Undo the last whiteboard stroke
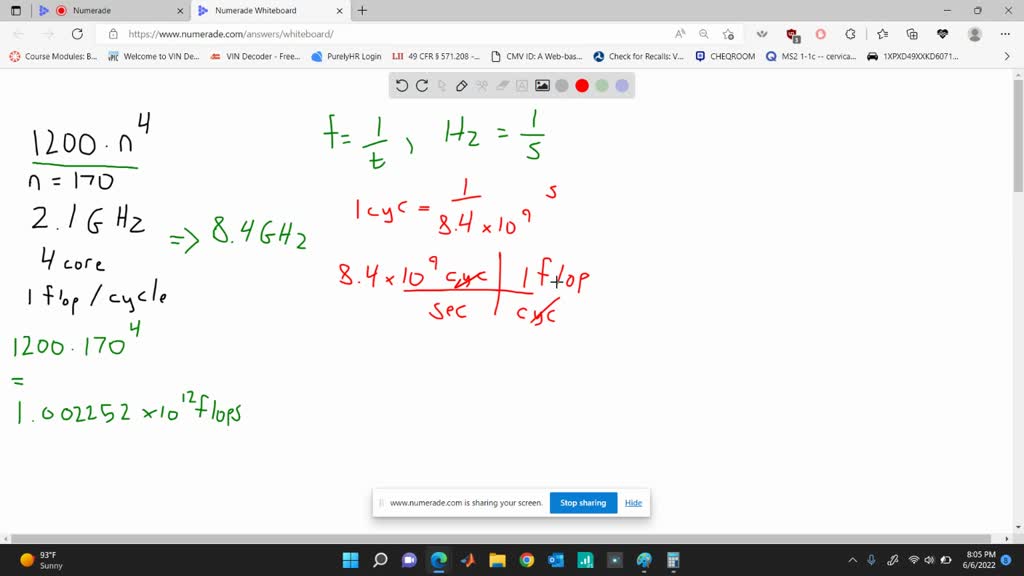Screen dimensions: 1024x576 click(x=401, y=86)
